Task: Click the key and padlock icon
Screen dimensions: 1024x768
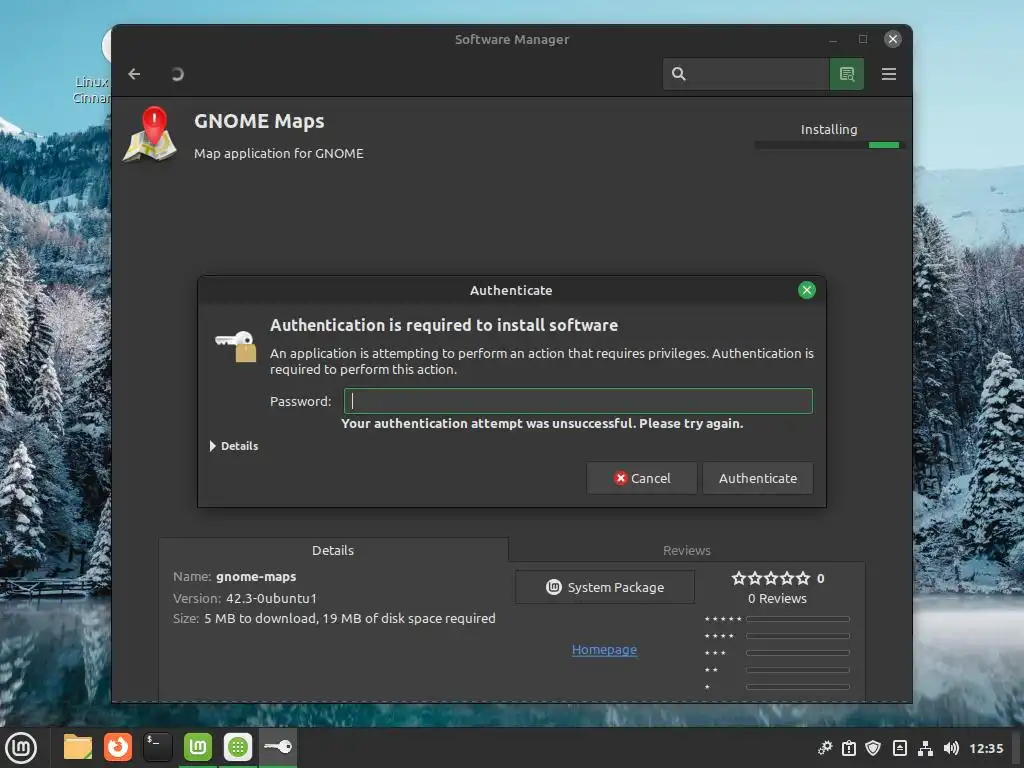Action: pyautogui.click(x=236, y=346)
